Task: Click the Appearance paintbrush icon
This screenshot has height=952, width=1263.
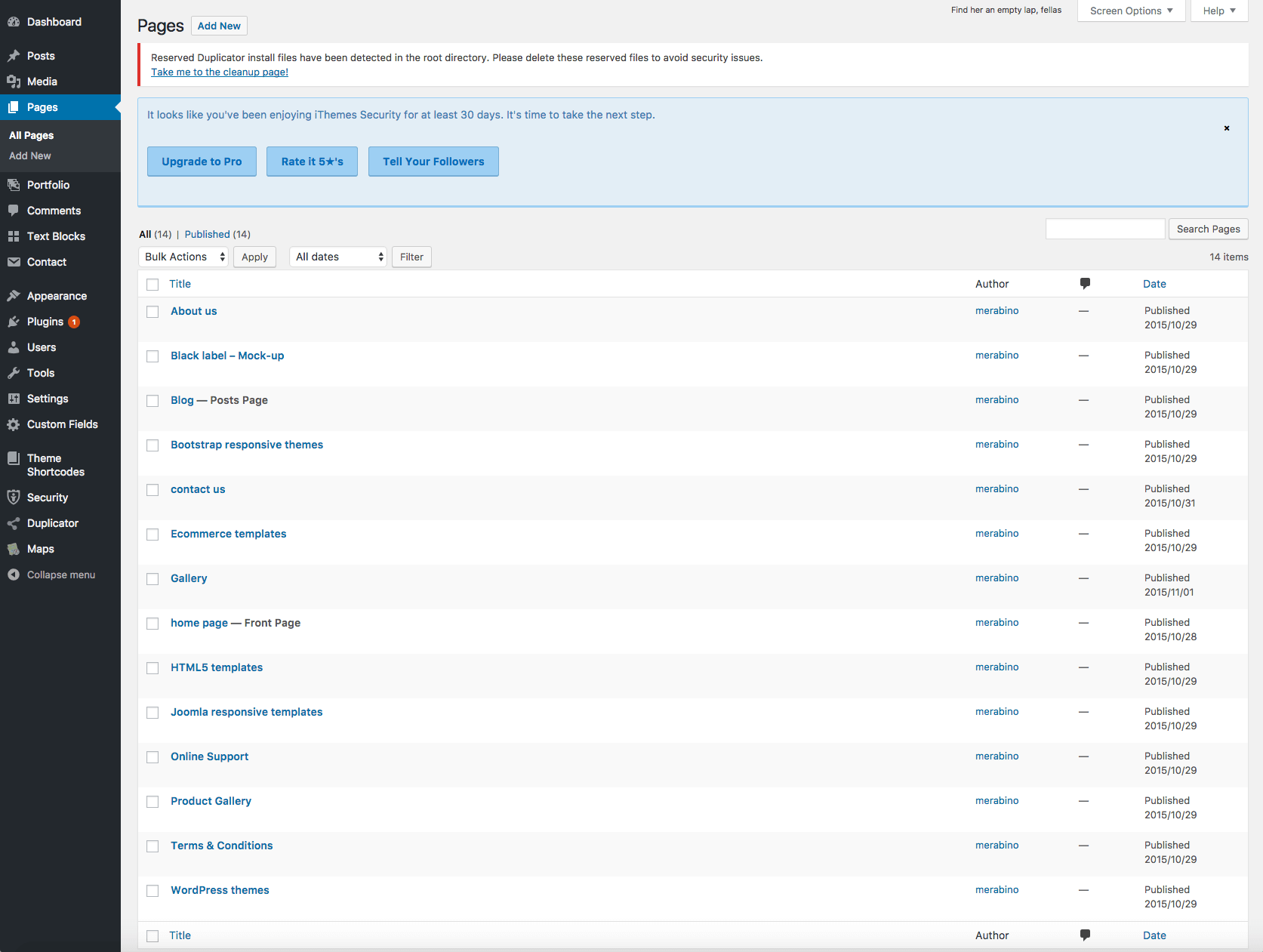Action: [14, 296]
